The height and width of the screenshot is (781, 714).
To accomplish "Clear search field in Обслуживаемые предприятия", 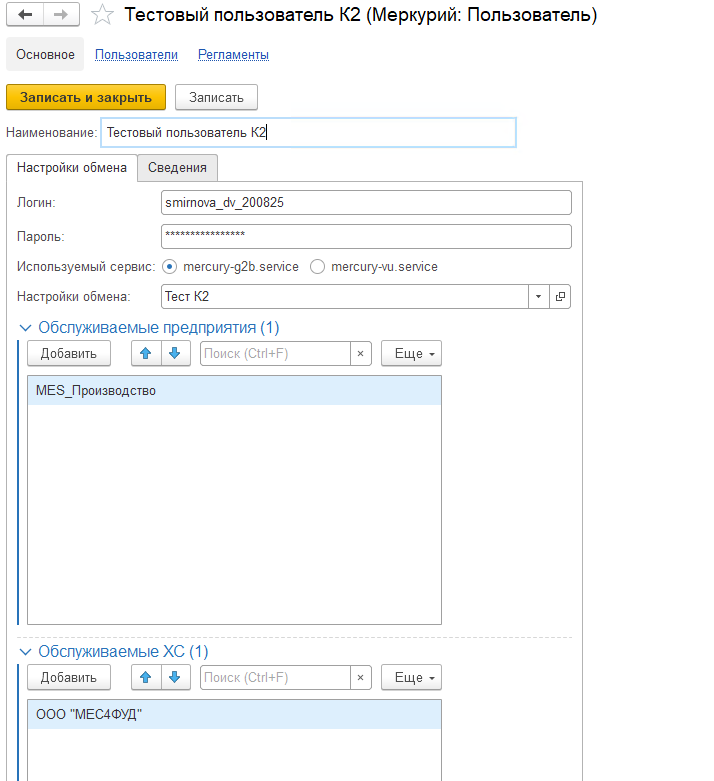I will tap(360, 353).
